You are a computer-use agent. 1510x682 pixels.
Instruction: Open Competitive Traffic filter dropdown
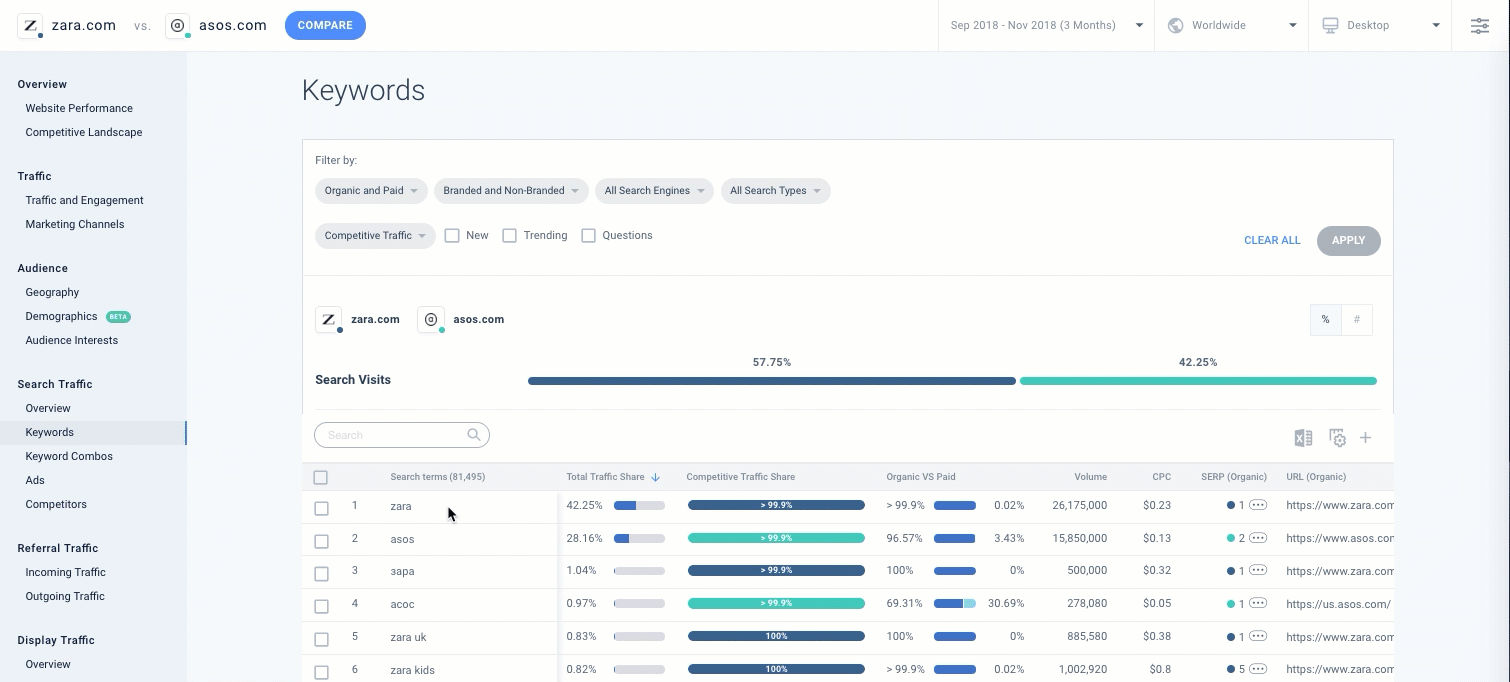(375, 236)
